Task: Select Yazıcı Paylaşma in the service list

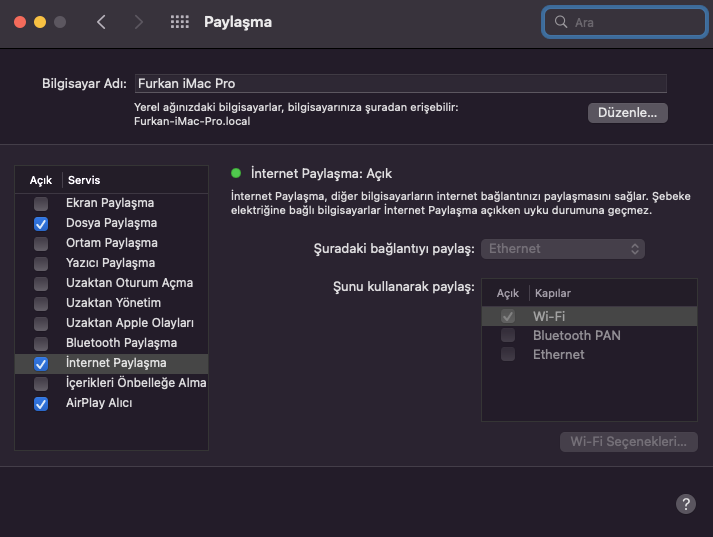Action: pyautogui.click(x=110, y=263)
